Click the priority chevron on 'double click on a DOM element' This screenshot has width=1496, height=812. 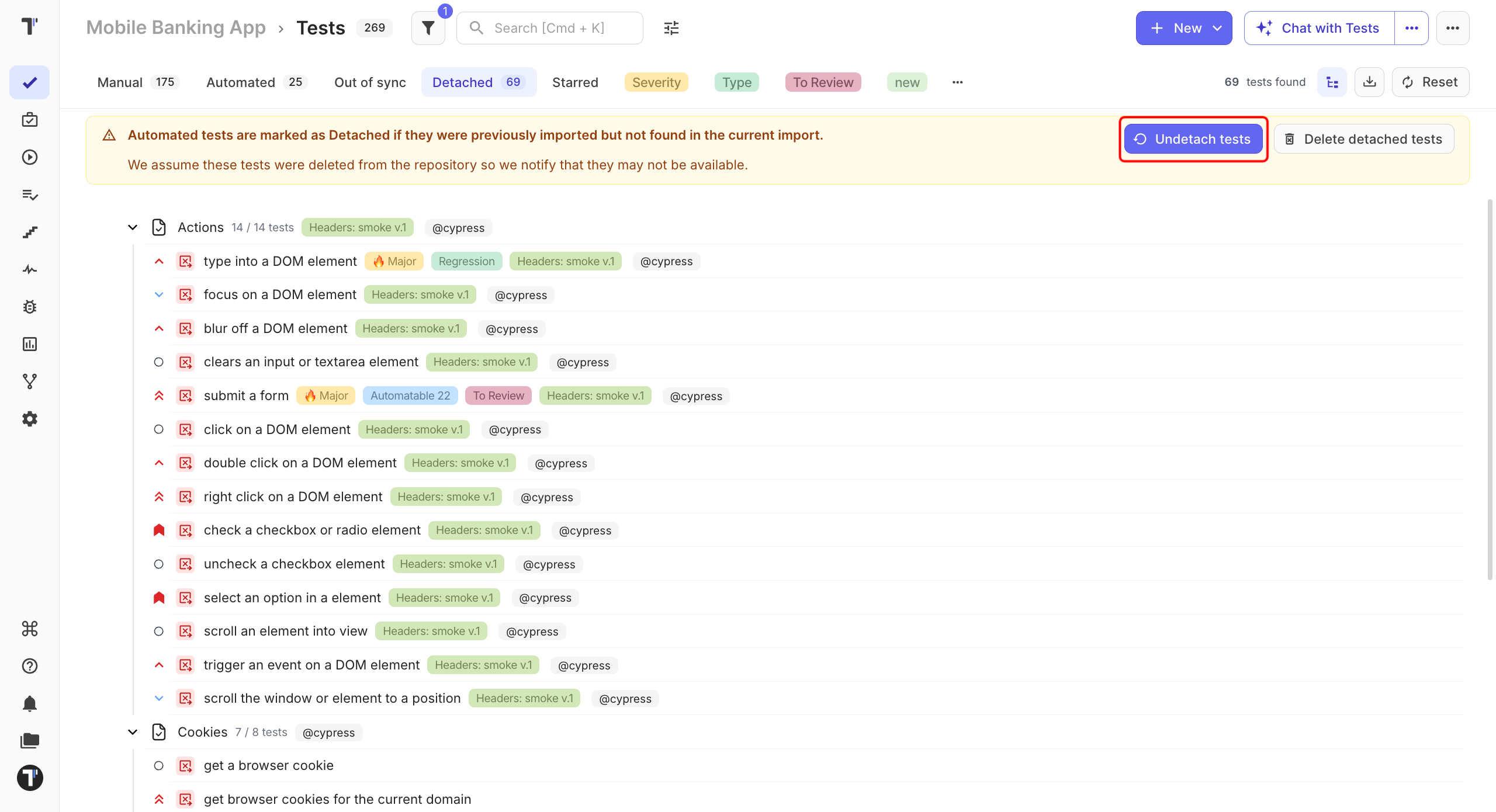click(x=158, y=463)
